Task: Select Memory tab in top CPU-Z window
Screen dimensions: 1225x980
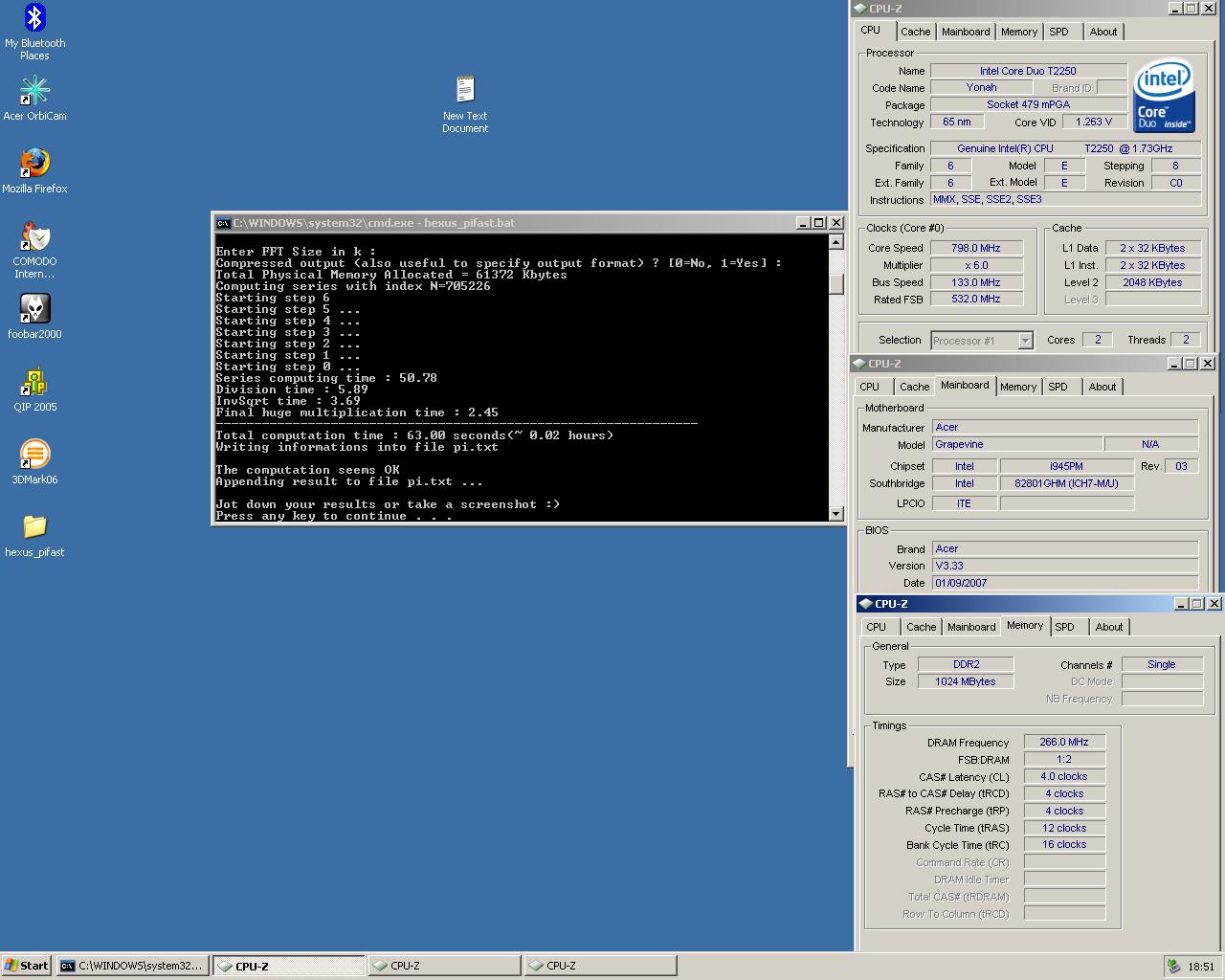Action: pyautogui.click(x=1018, y=32)
